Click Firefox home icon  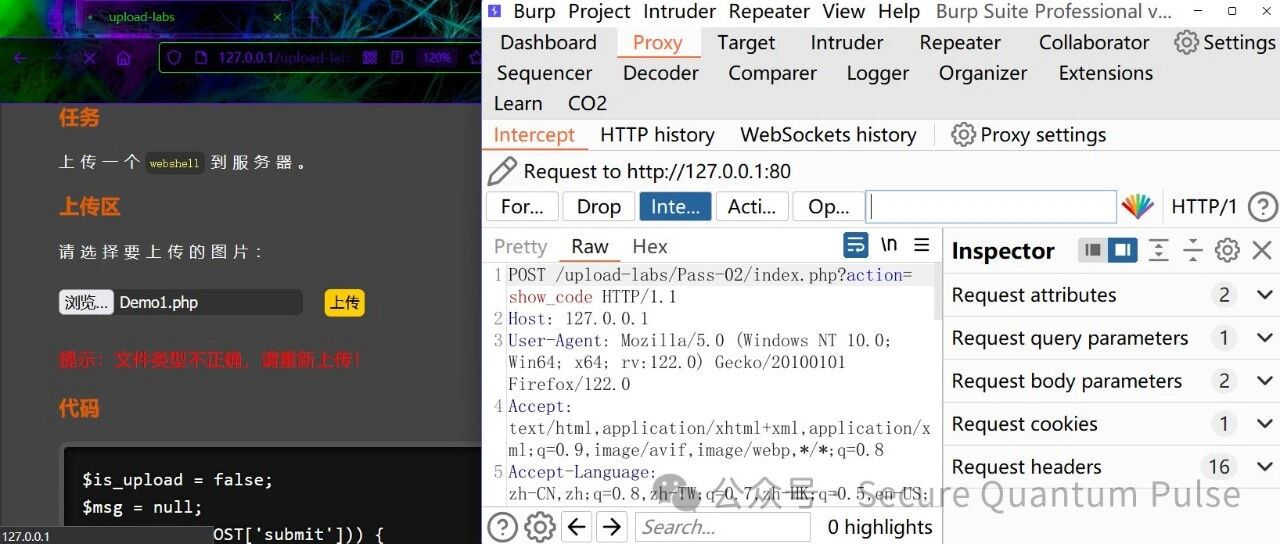123,58
